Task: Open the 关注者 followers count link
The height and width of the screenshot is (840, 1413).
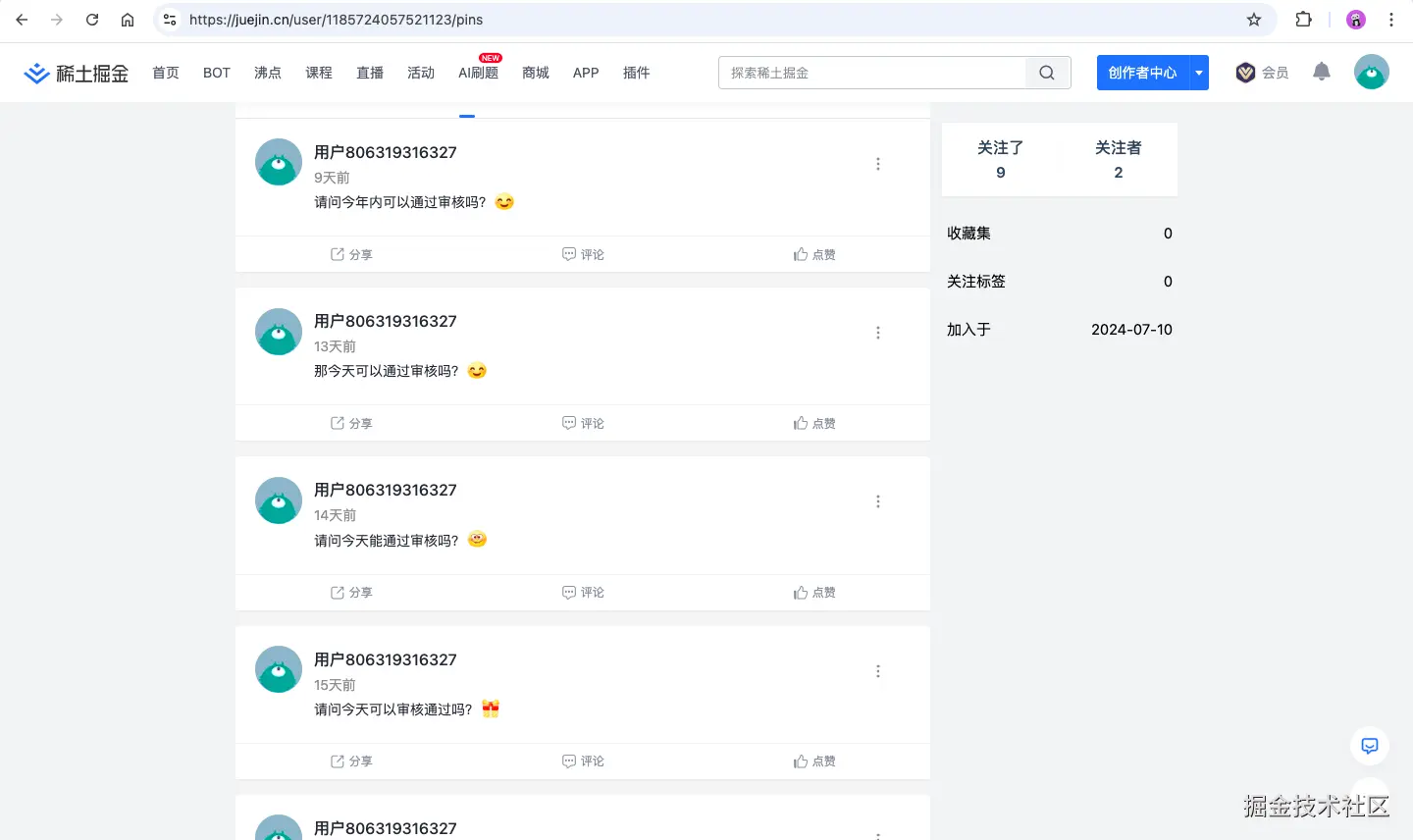Action: (x=1118, y=159)
